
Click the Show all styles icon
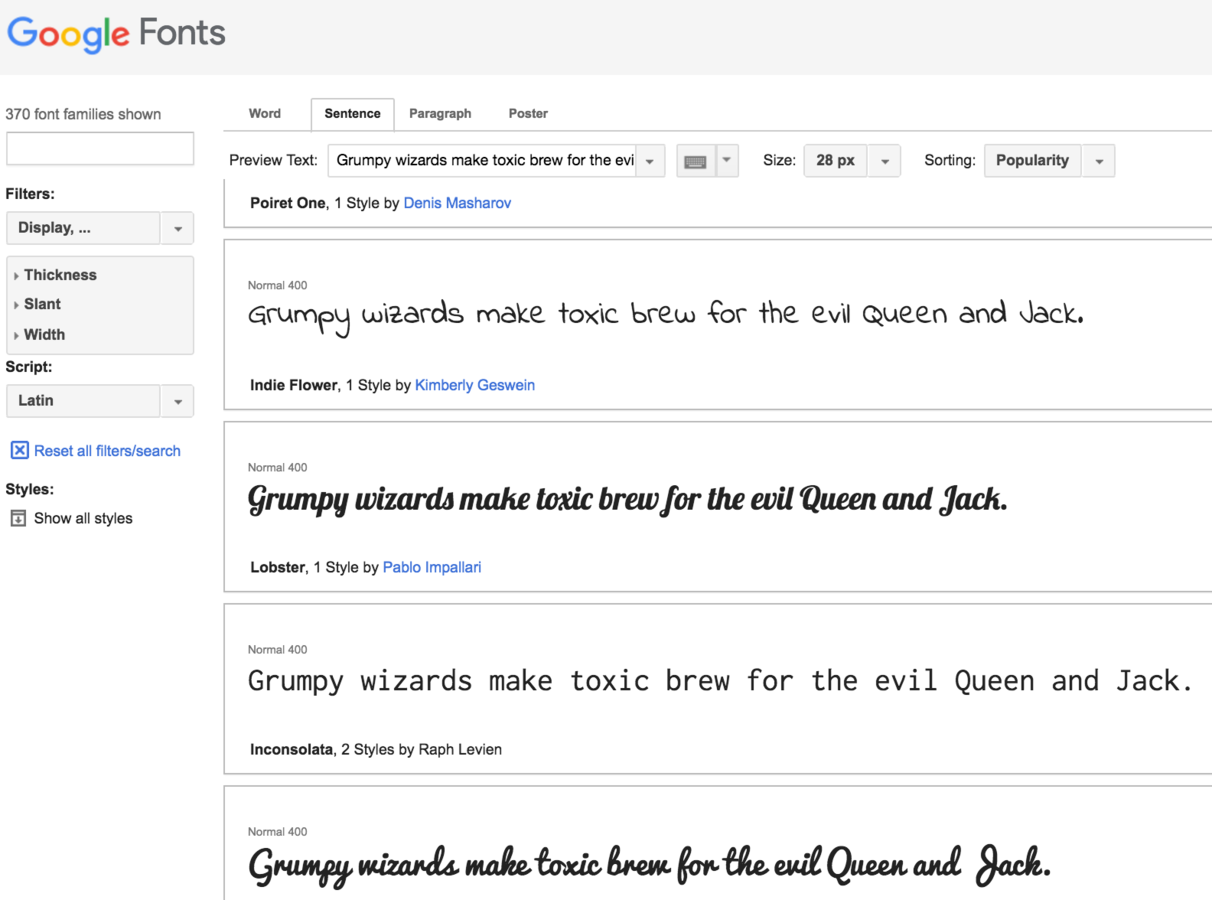coord(18,518)
